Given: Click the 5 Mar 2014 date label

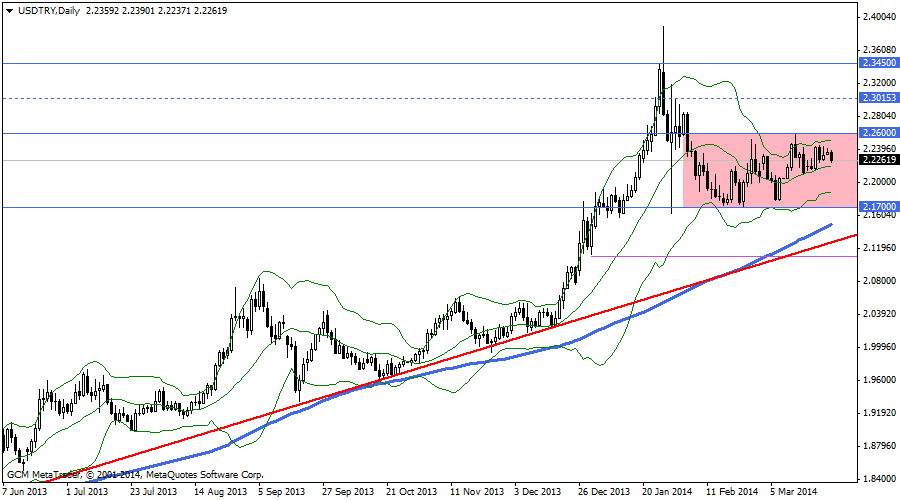Looking at the screenshot, I should [794, 492].
